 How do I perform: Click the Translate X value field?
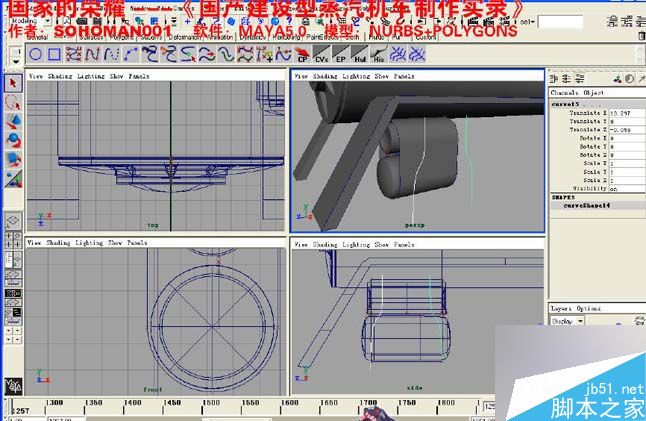click(627, 113)
